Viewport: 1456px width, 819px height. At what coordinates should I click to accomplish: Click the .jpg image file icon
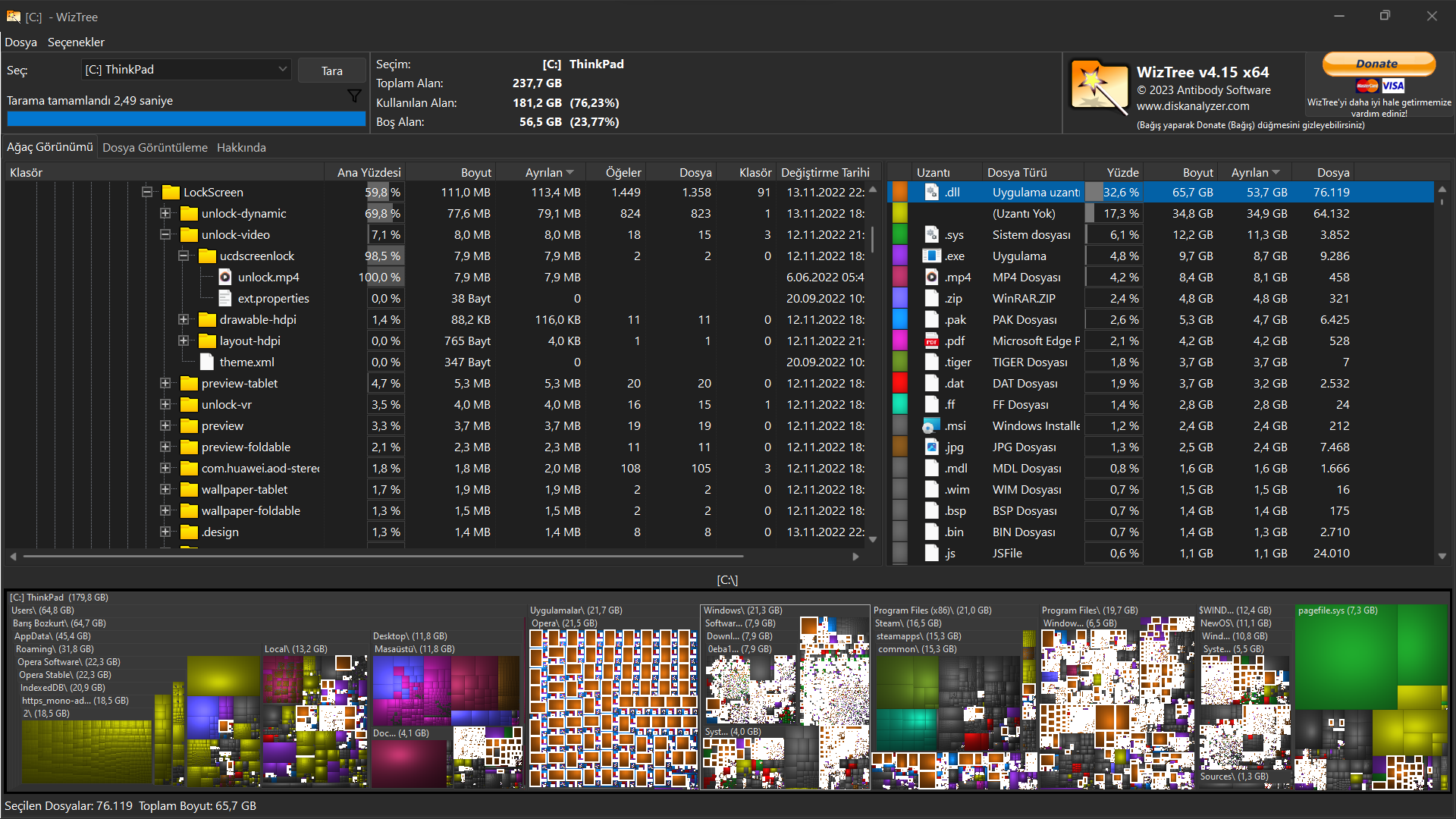[931, 447]
